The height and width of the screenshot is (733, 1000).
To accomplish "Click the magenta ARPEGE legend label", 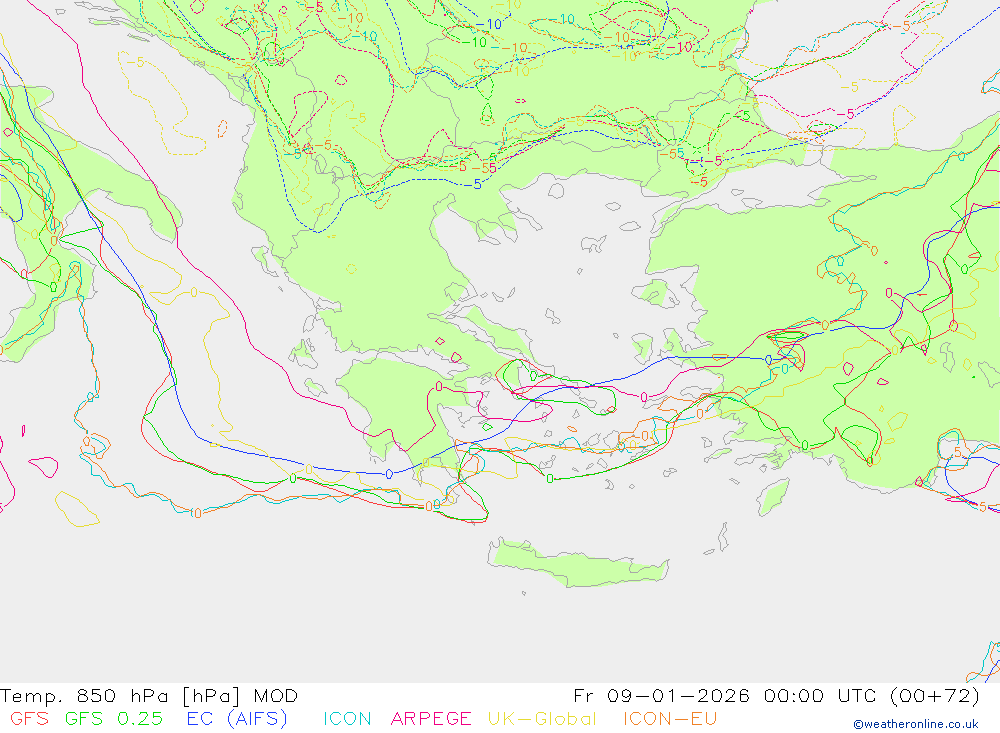I will (x=431, y=718).
